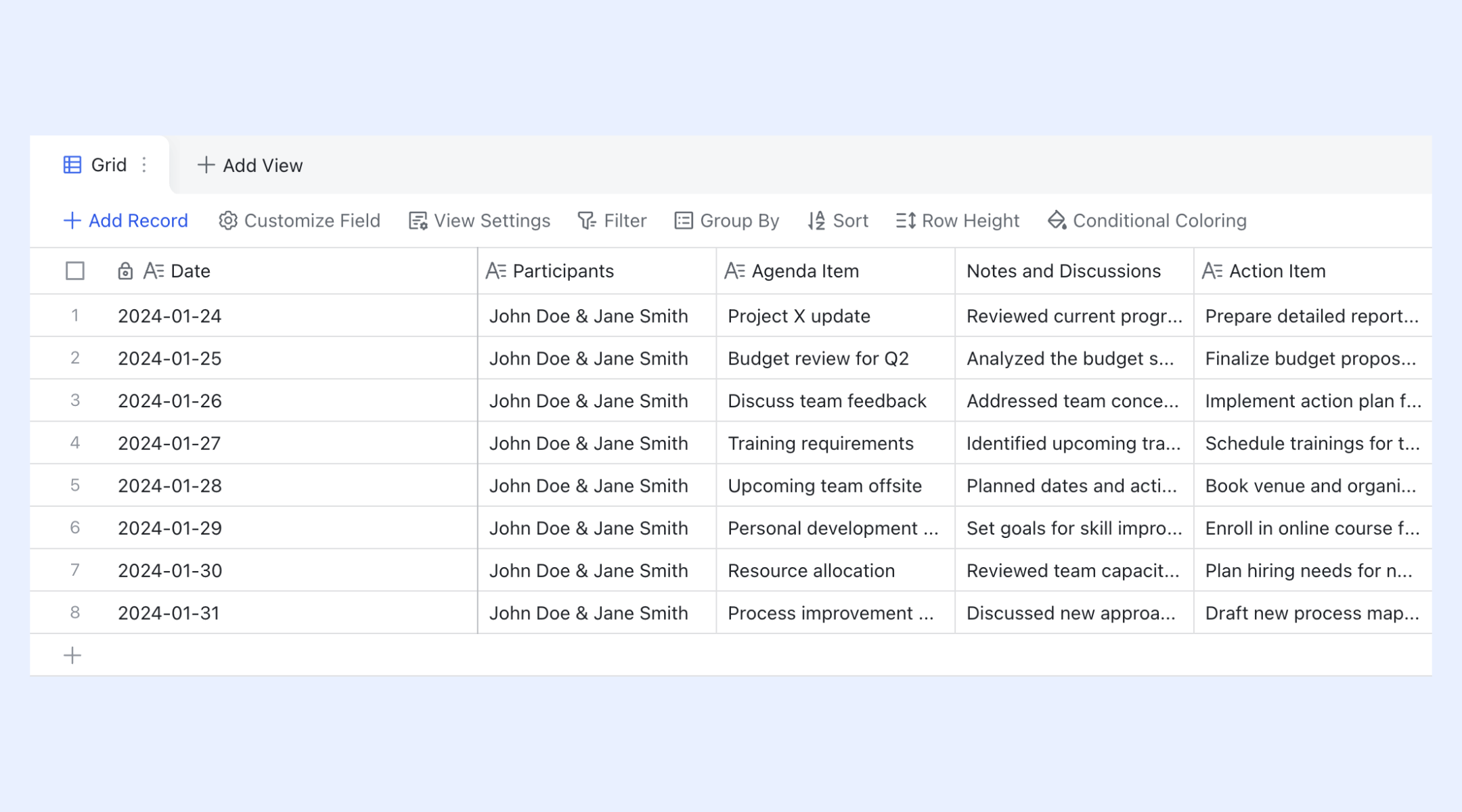1462x812 pixels.
Task: Click the Add View button
Action: click(250, 165)
